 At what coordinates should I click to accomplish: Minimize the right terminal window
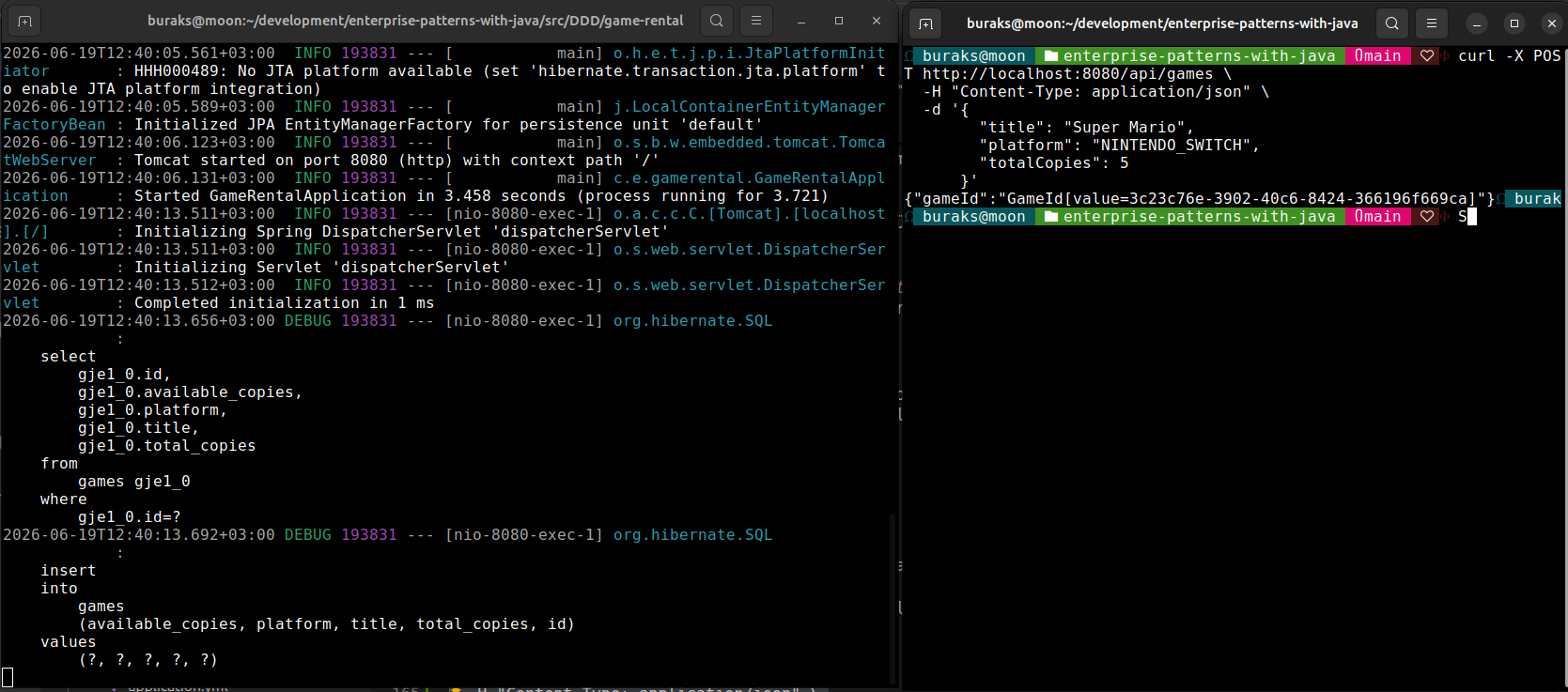pos(1477,23)
